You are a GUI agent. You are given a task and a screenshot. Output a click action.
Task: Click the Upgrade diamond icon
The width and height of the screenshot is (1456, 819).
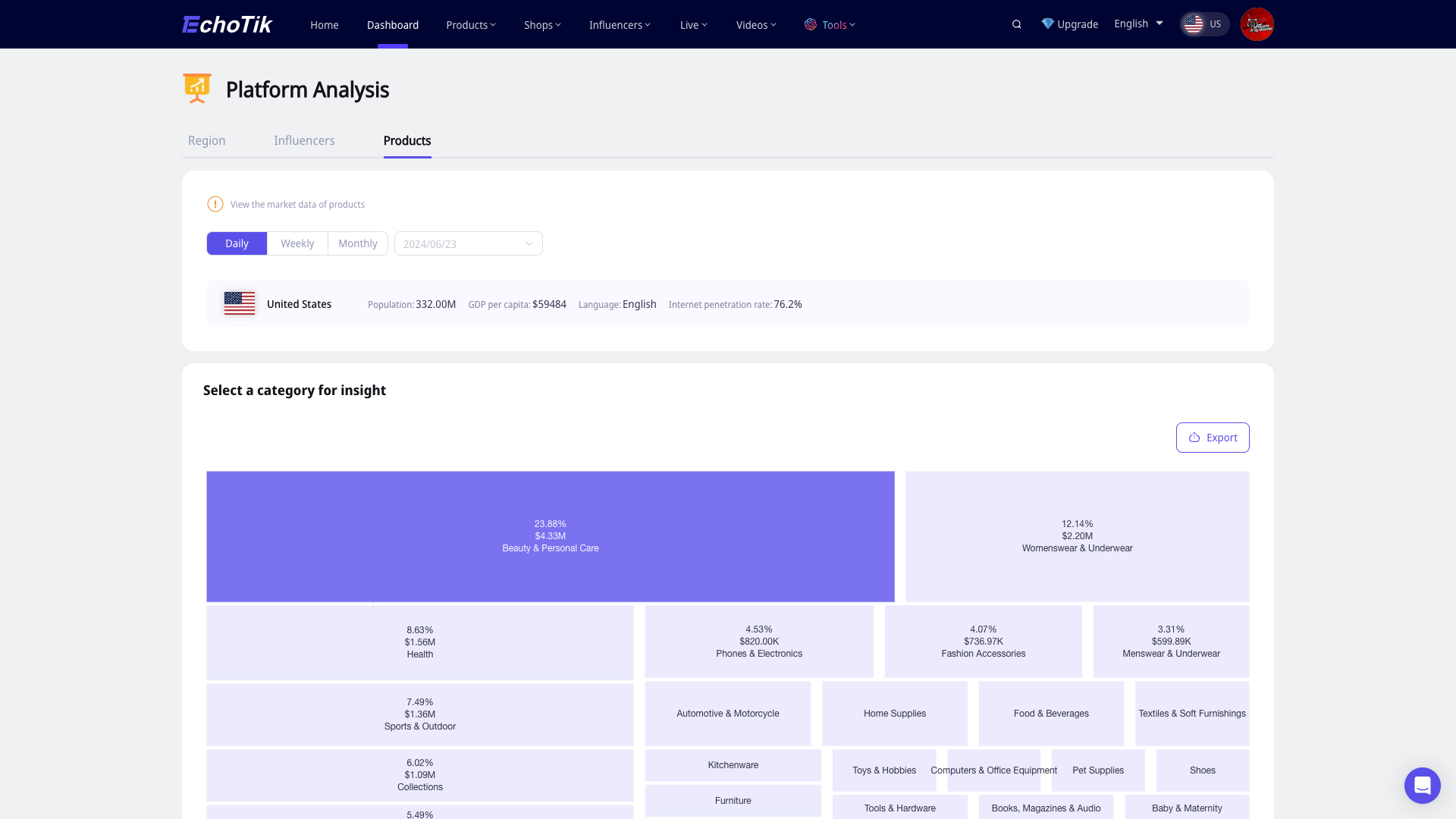pyautogui.click(x=1048, y=24)
